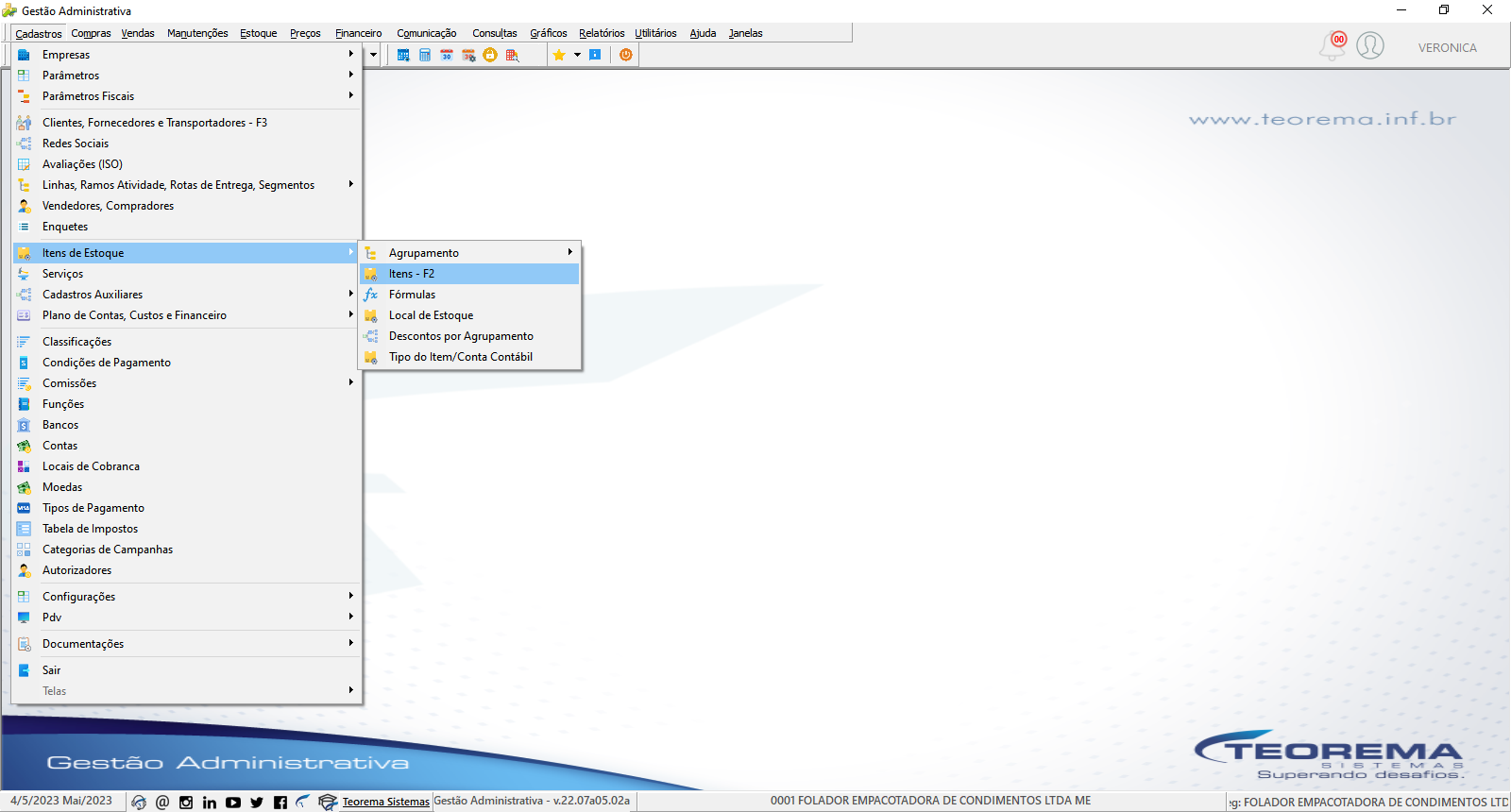This screenshot has width=1511, height=812.
Task: Expand Plano de Contas, Custos e Financeiro
Action: (x=186, y=315)
